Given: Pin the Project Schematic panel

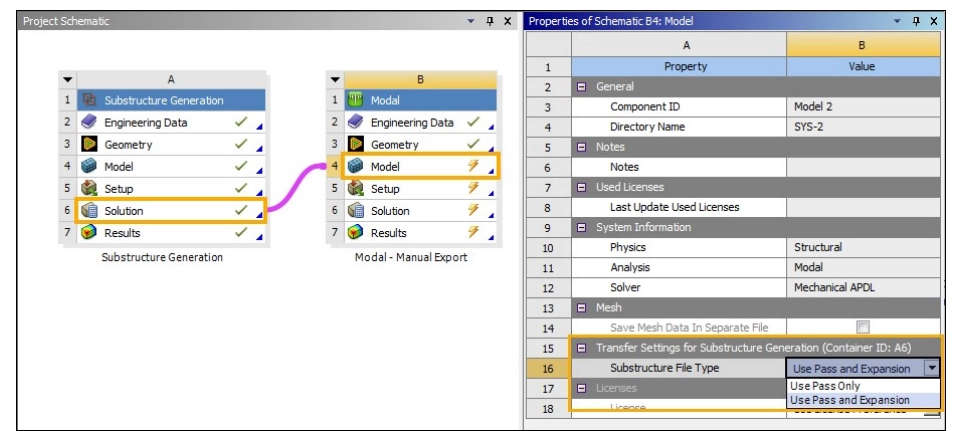Looking at the screenshot, I should pos(490,21).
